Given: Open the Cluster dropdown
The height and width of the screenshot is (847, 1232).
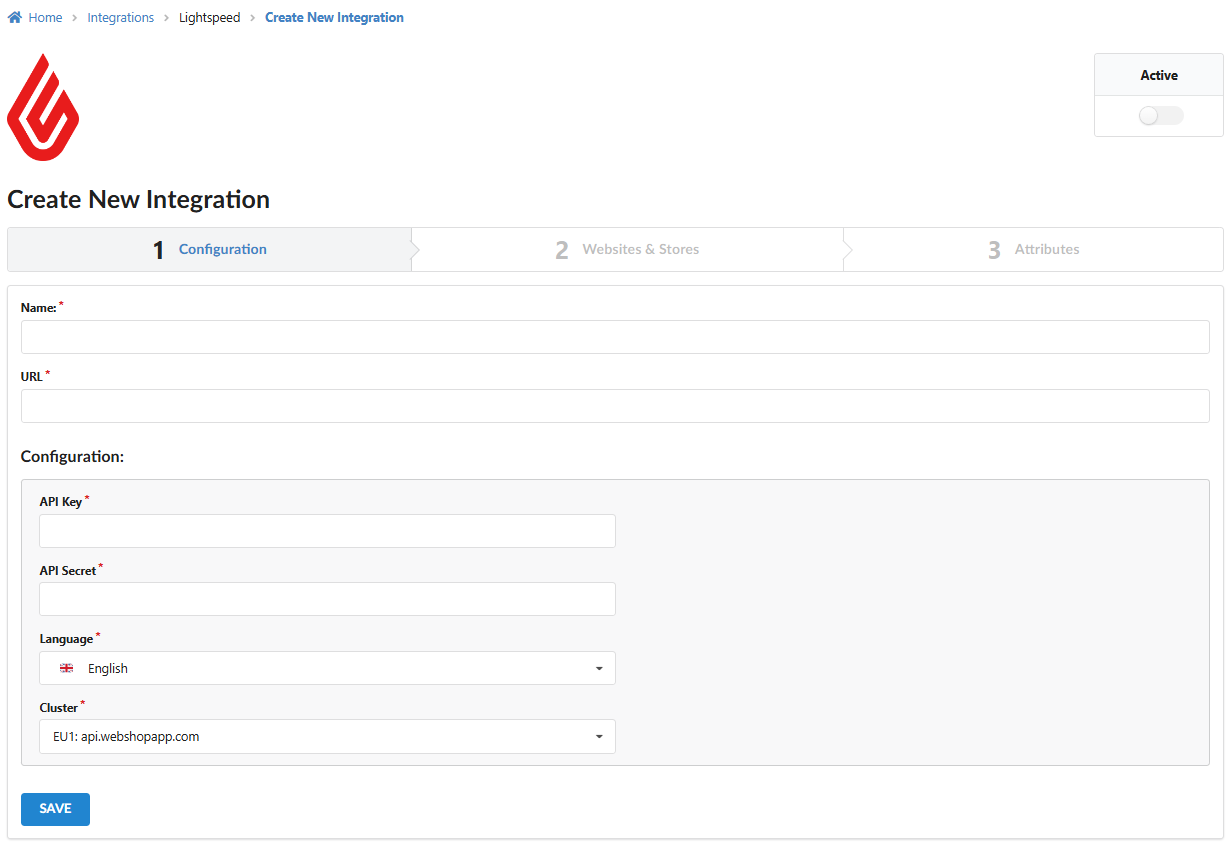Looking at the screenshot, I should [327, 736].
